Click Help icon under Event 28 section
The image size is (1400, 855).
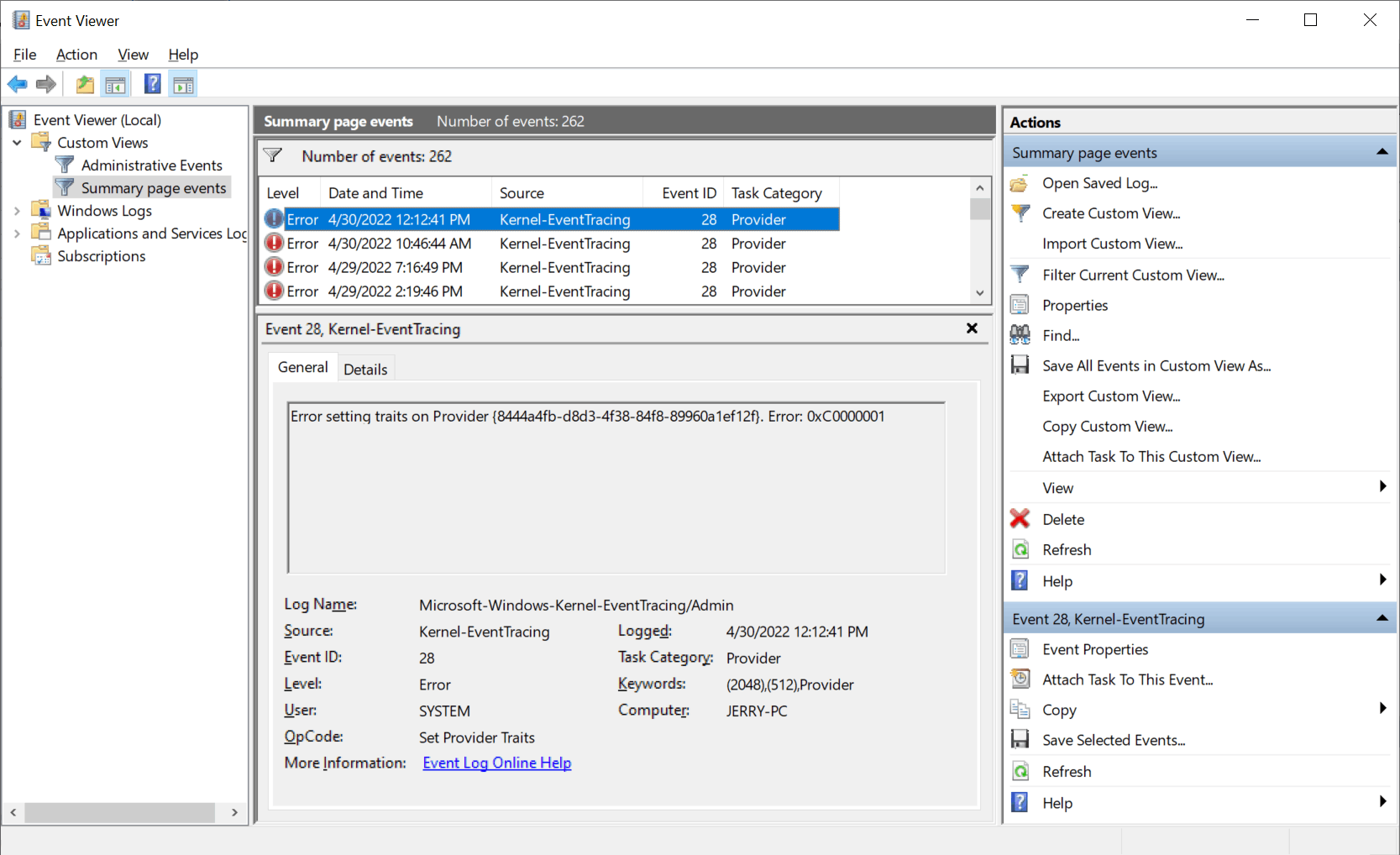coord(1020,802)
